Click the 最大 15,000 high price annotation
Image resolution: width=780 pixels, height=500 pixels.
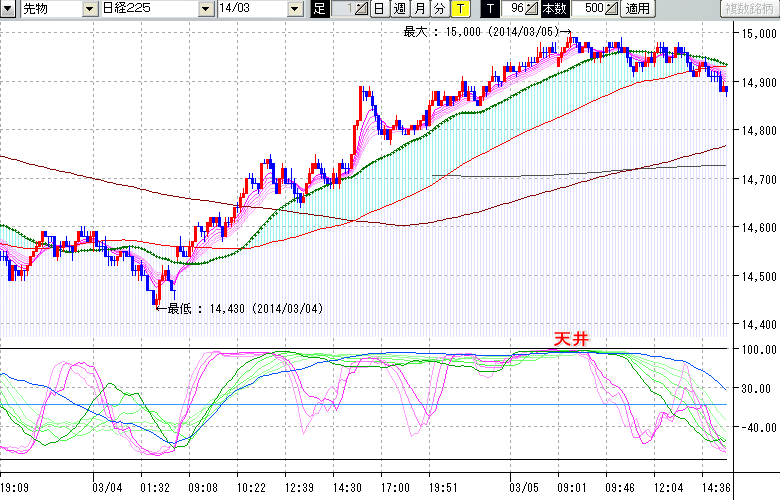484,32
